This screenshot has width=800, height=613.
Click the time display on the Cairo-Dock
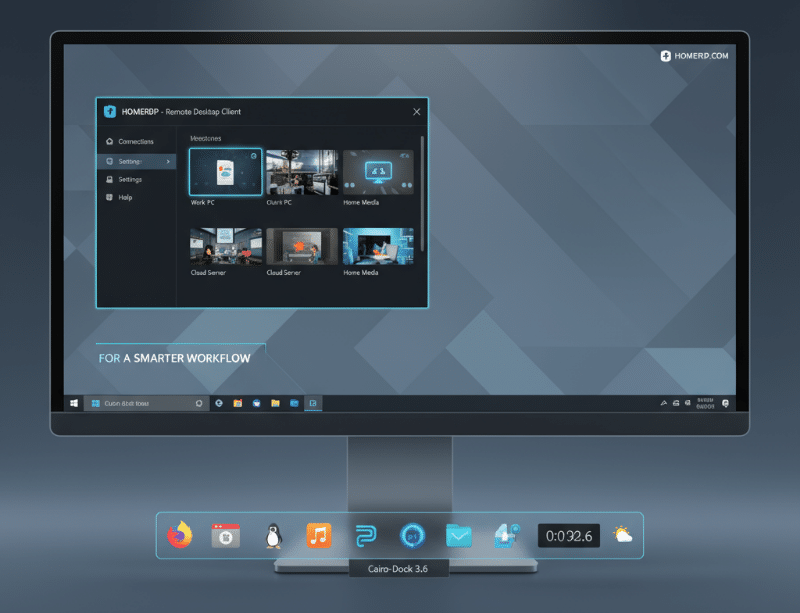(x=567, y=535)
